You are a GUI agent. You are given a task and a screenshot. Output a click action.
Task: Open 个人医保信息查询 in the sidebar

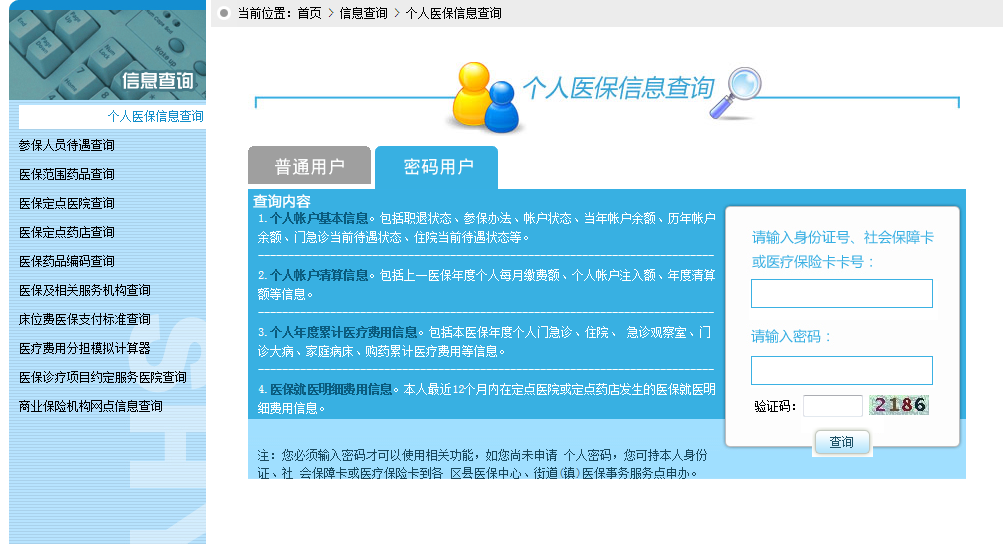tap(155, 116)
